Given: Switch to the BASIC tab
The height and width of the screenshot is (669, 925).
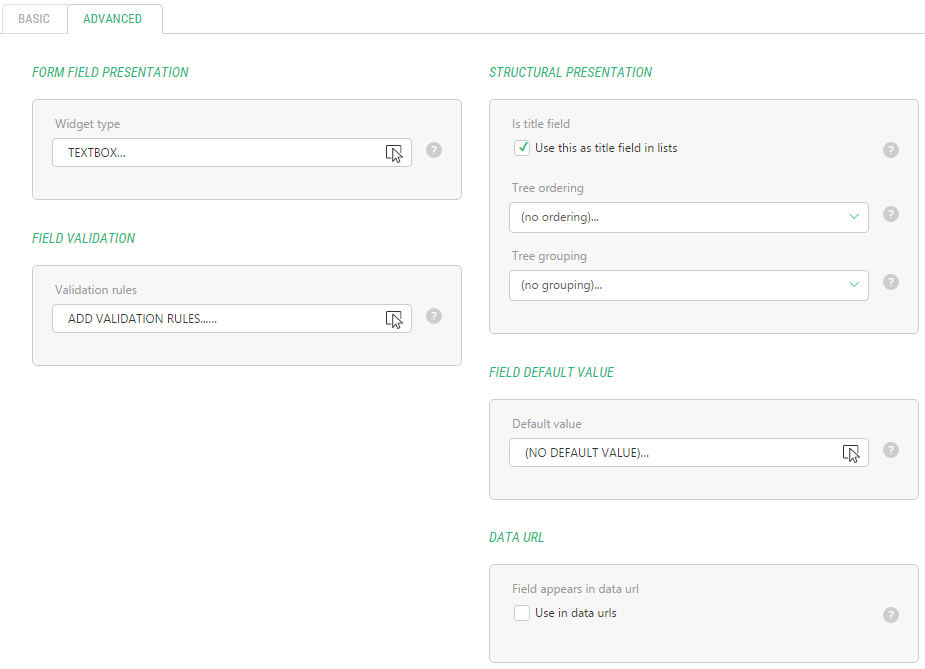Looking at the screenshot, I should tap(34, 19).
